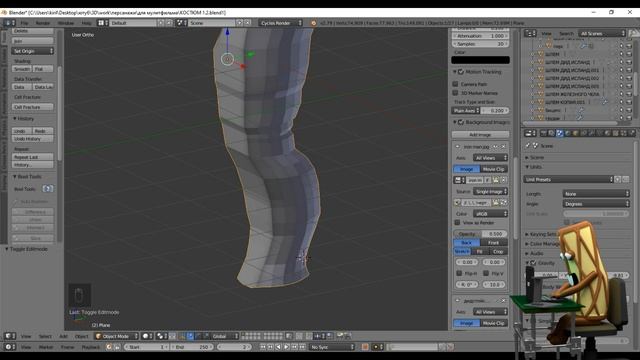The width and height of the screenshot is (640, 360).
Task: Open the Global transform orientation dropdown
Action: pos(224,336)
